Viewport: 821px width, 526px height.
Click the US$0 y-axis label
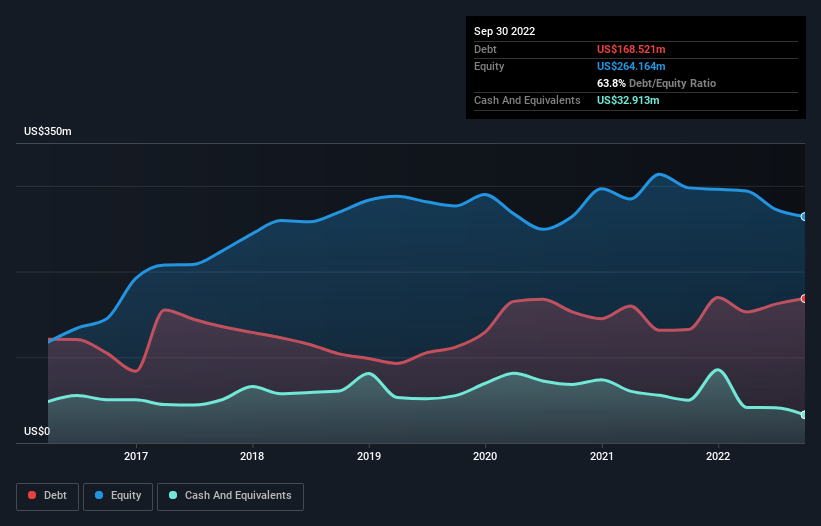coord(37,431)
